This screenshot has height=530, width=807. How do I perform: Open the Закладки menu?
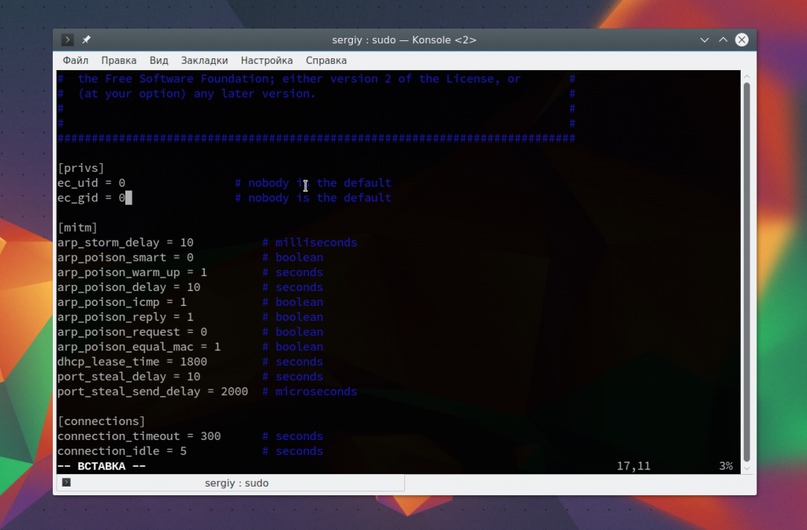[x=204, y=61]
